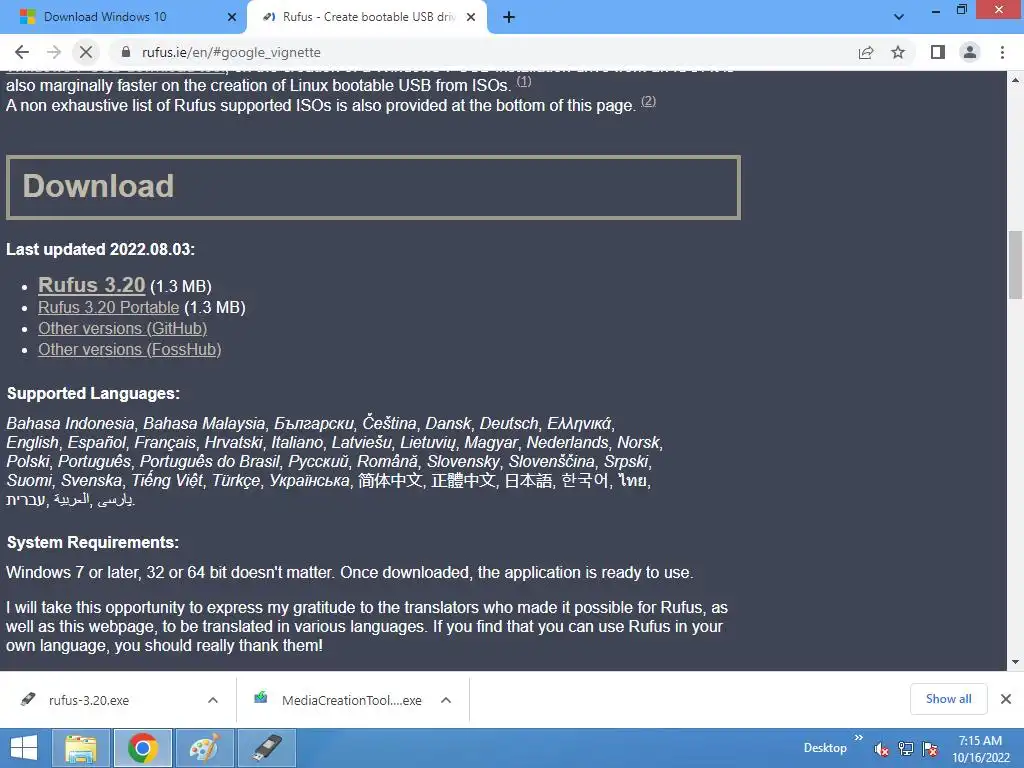Click the address bar URL rufus.ie
1024x768 pixels.
(231, 52)
